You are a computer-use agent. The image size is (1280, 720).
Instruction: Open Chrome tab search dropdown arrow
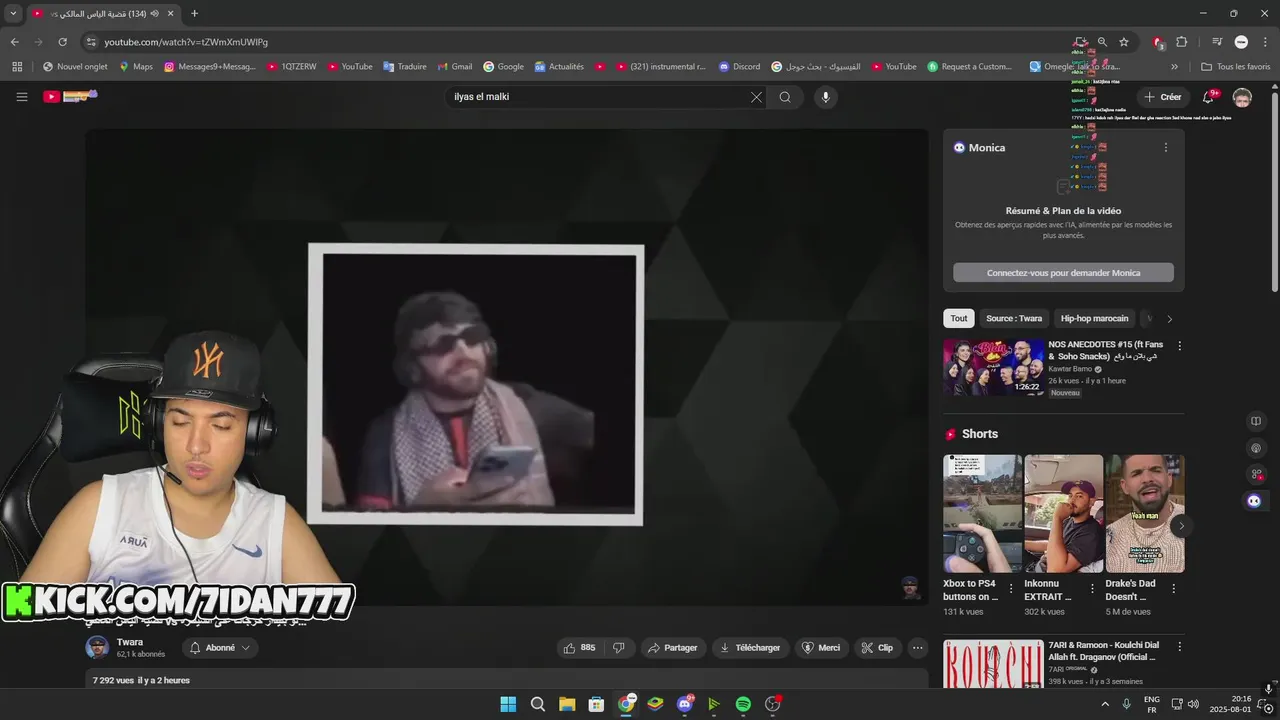point(13,13)
